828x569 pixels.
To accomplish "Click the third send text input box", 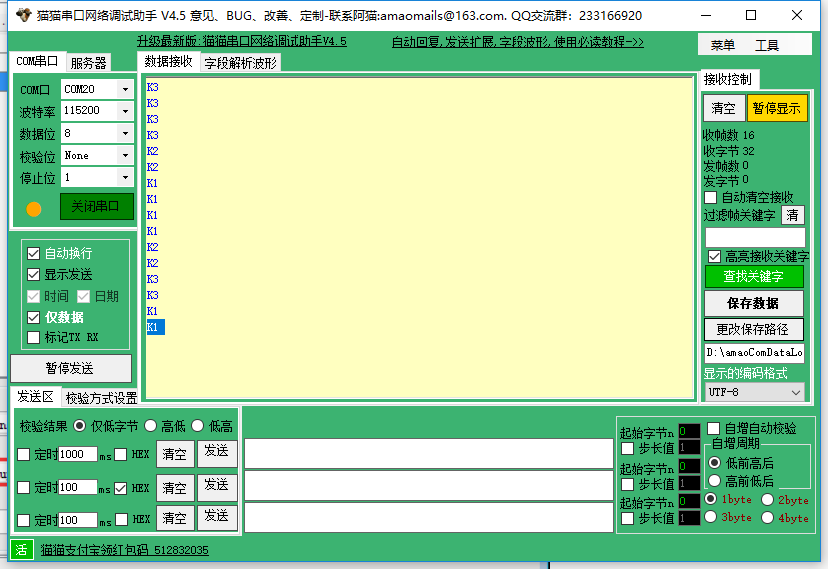I will tap(428, 518).
